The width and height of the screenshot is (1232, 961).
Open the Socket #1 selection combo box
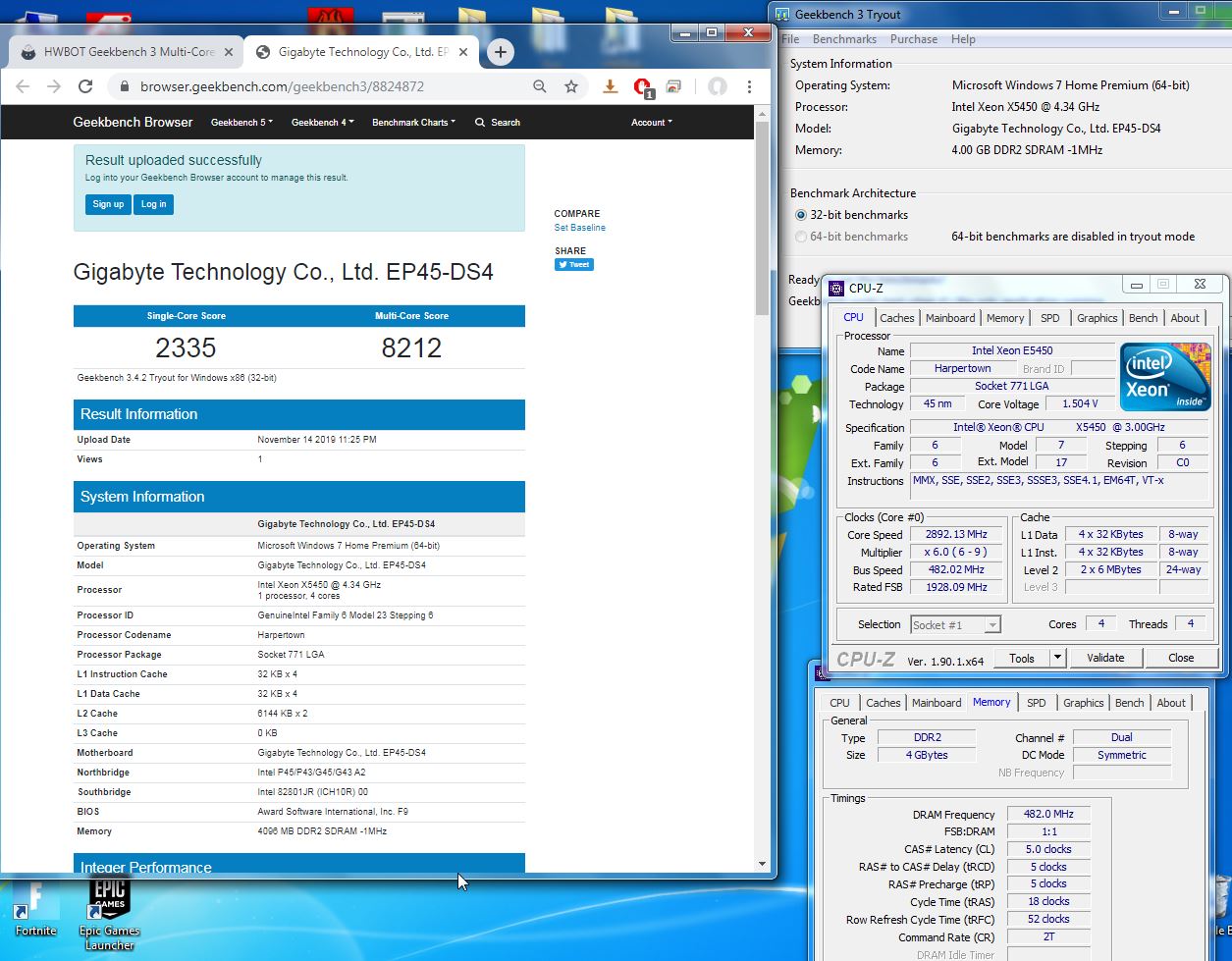955,624
